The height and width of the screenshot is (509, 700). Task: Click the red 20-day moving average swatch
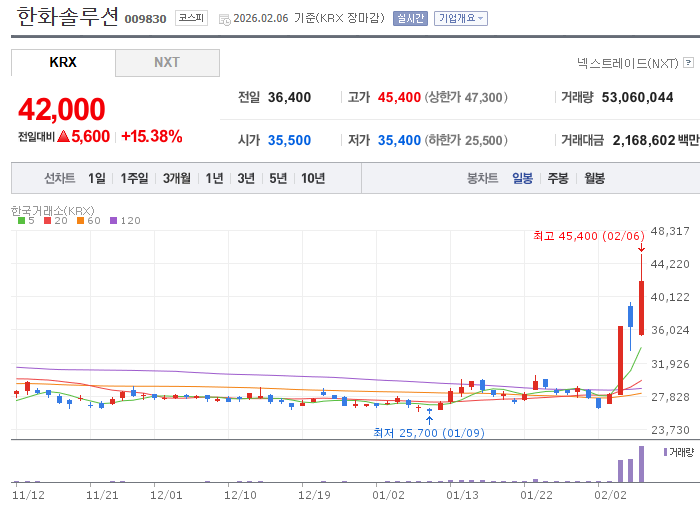[x=47, y=221]
